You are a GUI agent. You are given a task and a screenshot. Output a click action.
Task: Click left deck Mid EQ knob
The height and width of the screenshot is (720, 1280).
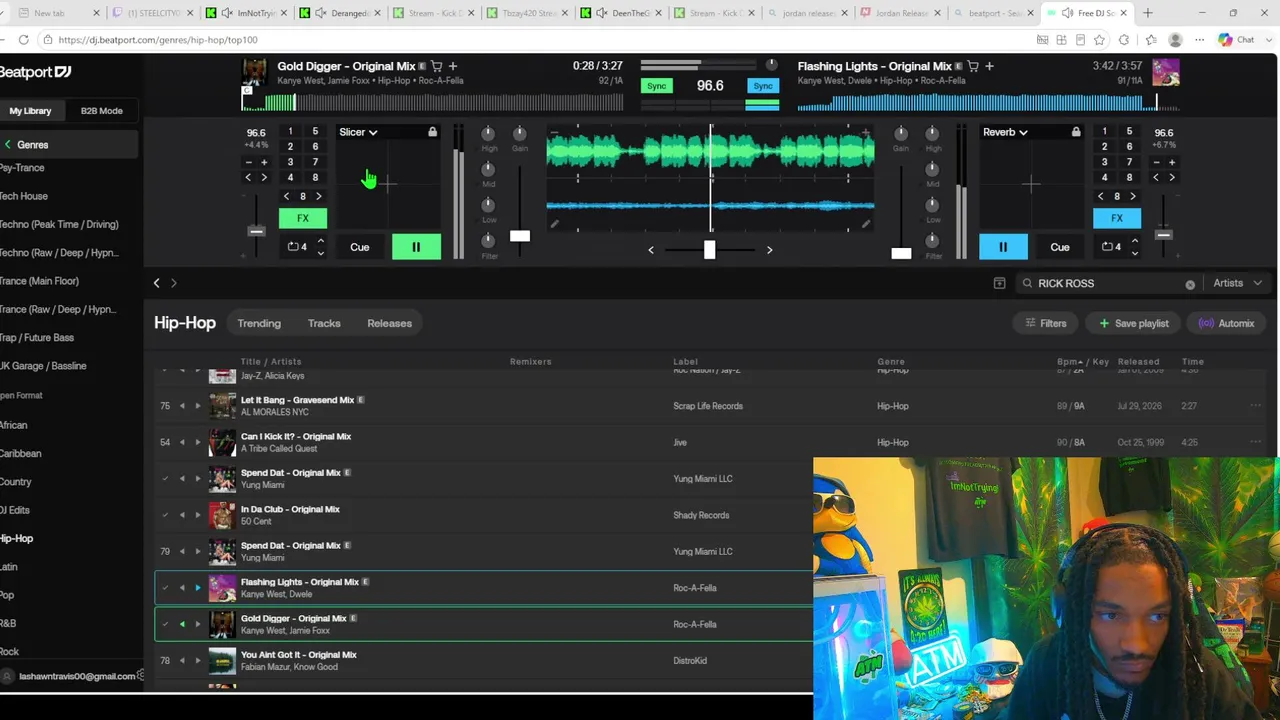pyautogui.click(x=489, y=170)
